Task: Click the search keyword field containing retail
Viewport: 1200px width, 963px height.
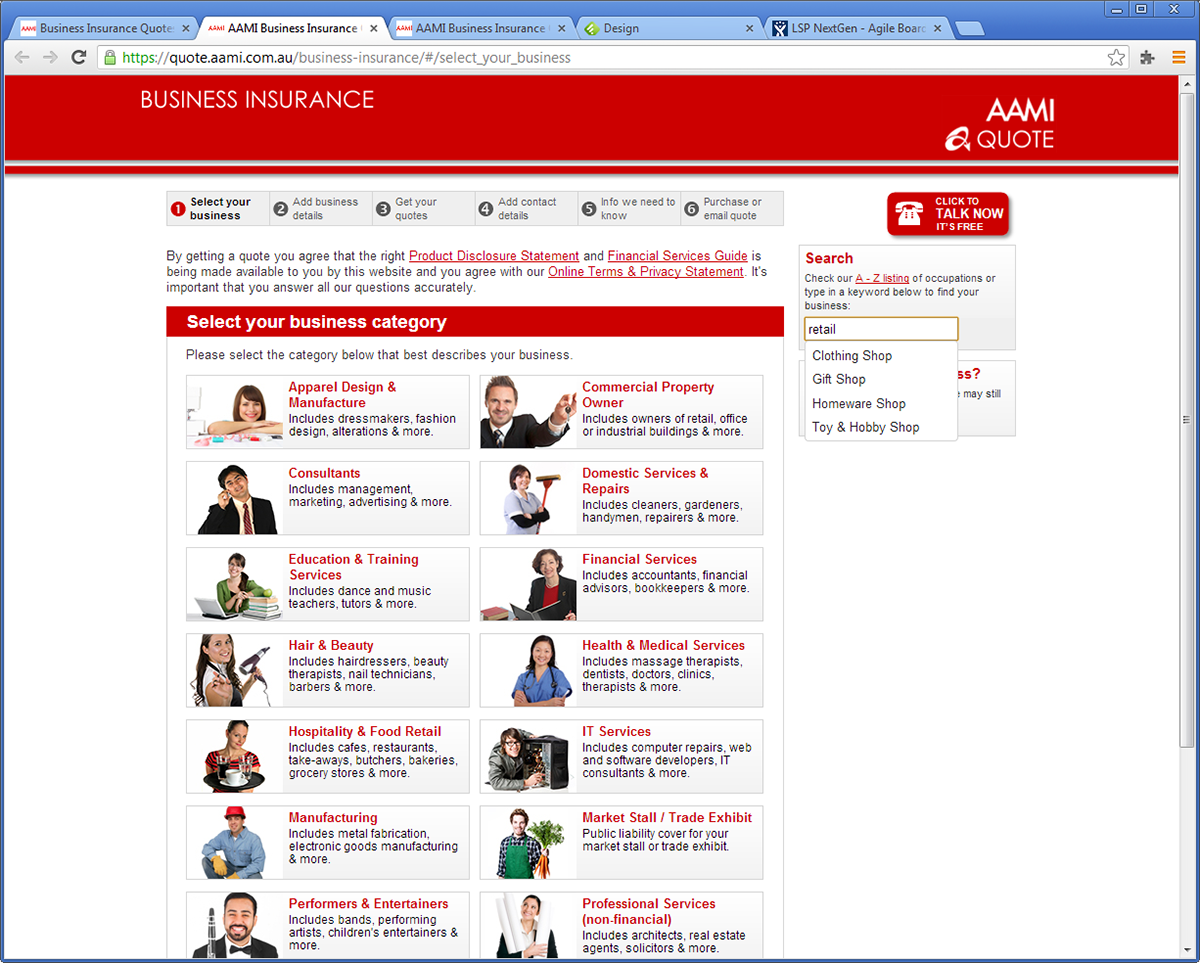Action: [x=881, y=329]
